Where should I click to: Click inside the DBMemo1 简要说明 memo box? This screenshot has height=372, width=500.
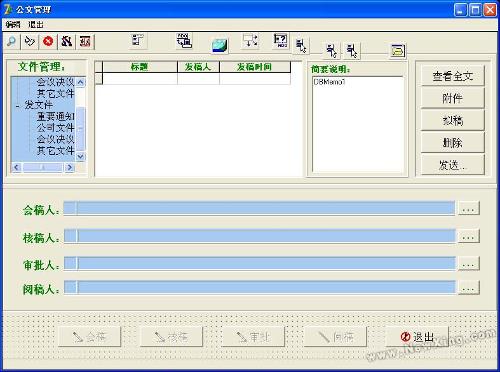pyautogui.click(x=358, y=124)
